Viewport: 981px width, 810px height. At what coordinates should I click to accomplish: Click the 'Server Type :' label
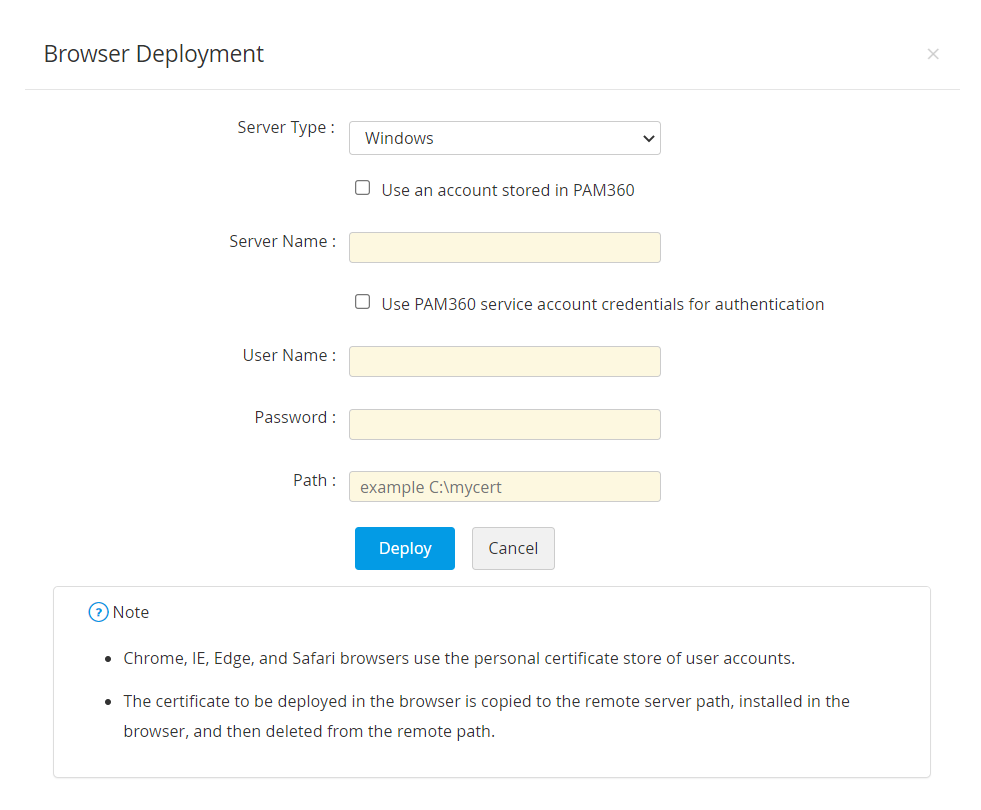[x=286, y=128]
